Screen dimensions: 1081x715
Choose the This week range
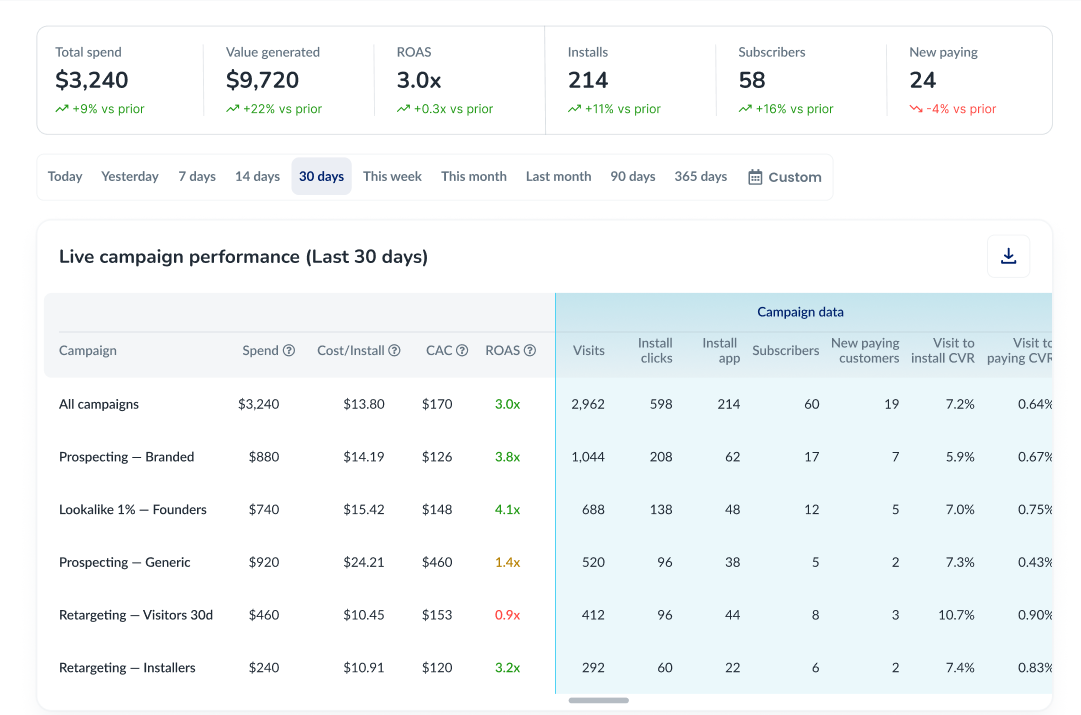[x=392, y=177]
